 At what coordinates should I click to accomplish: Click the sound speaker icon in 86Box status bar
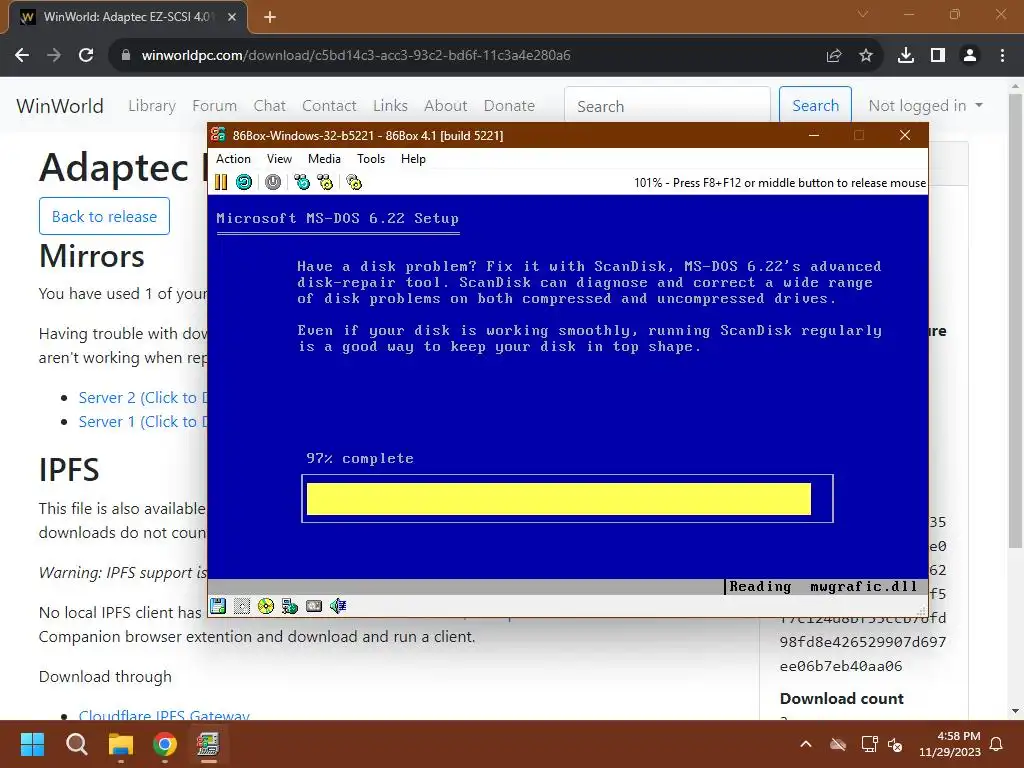[338, 606]
